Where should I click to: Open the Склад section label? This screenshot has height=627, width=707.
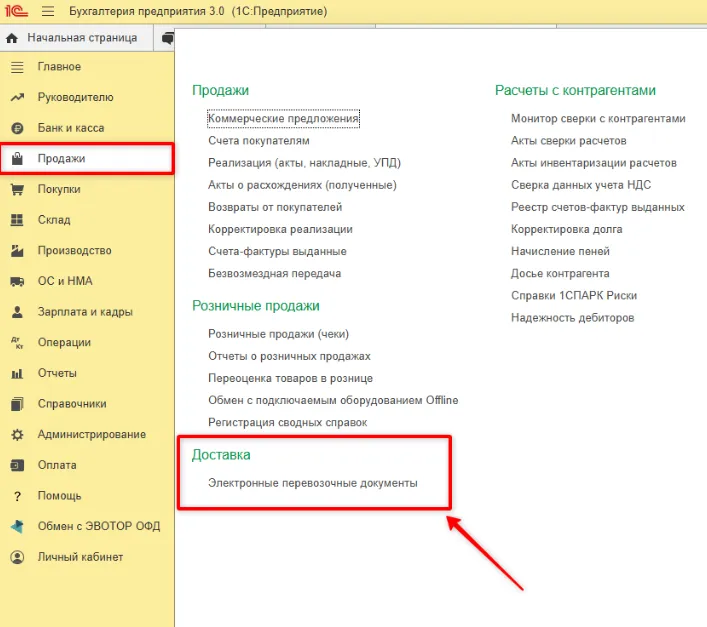[x=54, y=220]
